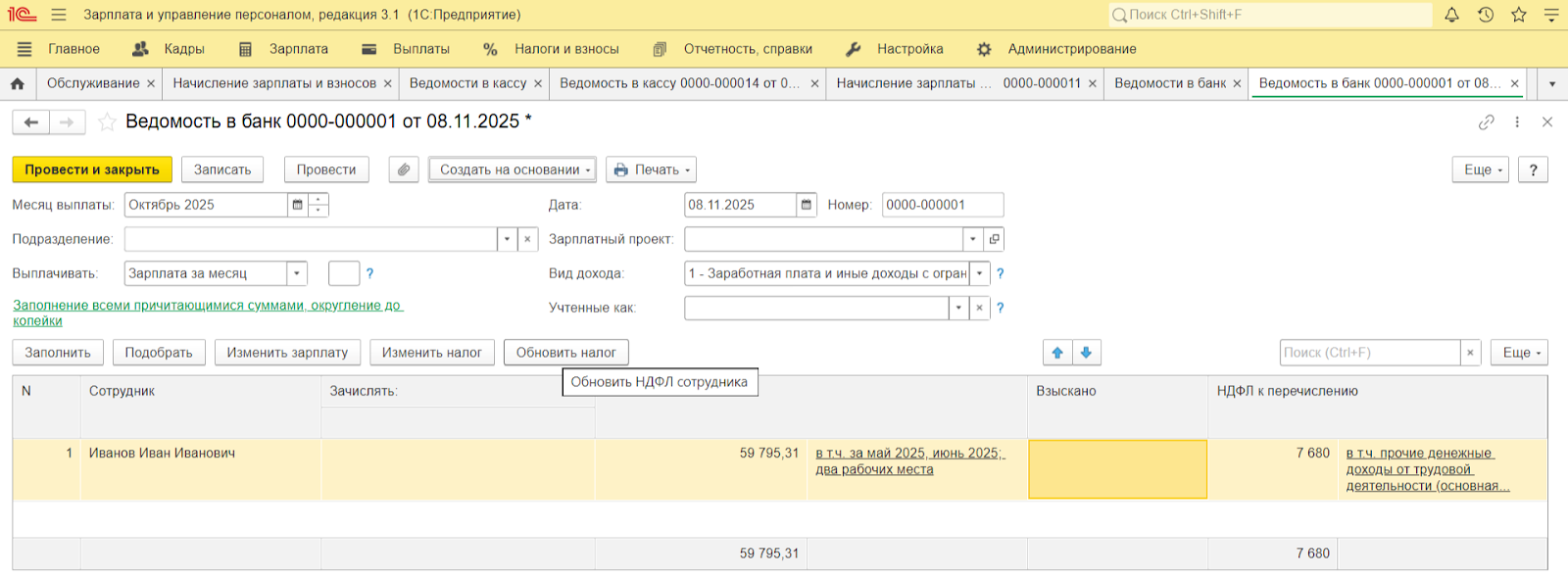
Task: Open calendar picker for the Дата field
Action: tap(807, 205)
